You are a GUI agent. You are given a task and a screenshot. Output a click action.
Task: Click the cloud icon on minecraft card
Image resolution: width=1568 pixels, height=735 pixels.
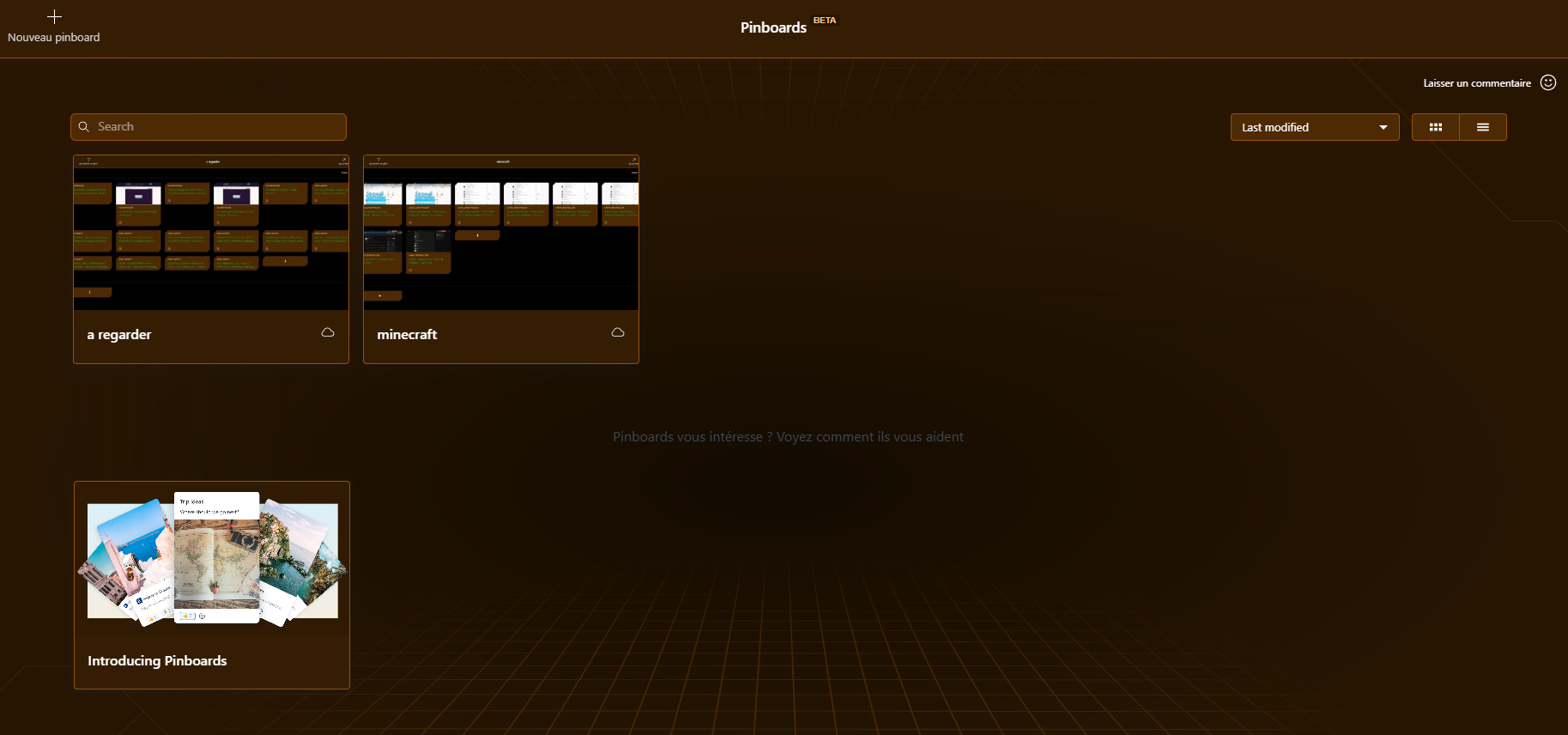click(x=618, y=332)
